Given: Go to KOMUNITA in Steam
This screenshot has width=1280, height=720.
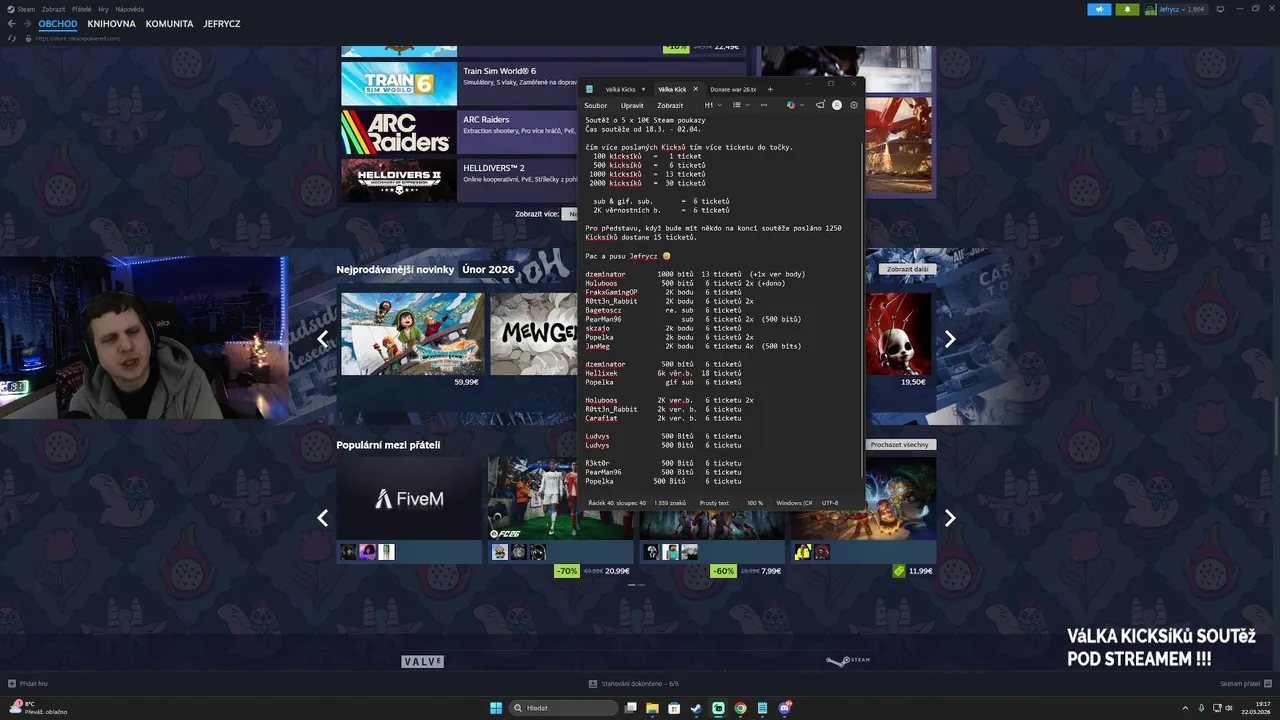Looking at the screenshot, I should coord(169,23).
